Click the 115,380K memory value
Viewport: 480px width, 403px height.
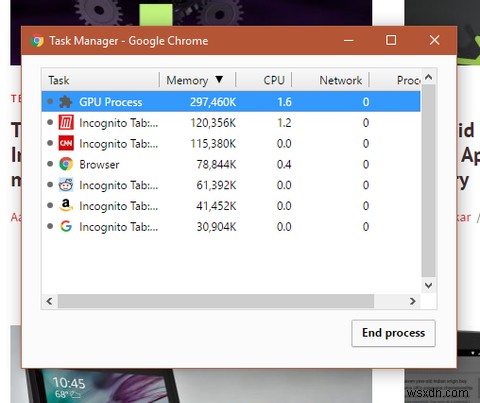click(x=213, y=144)
